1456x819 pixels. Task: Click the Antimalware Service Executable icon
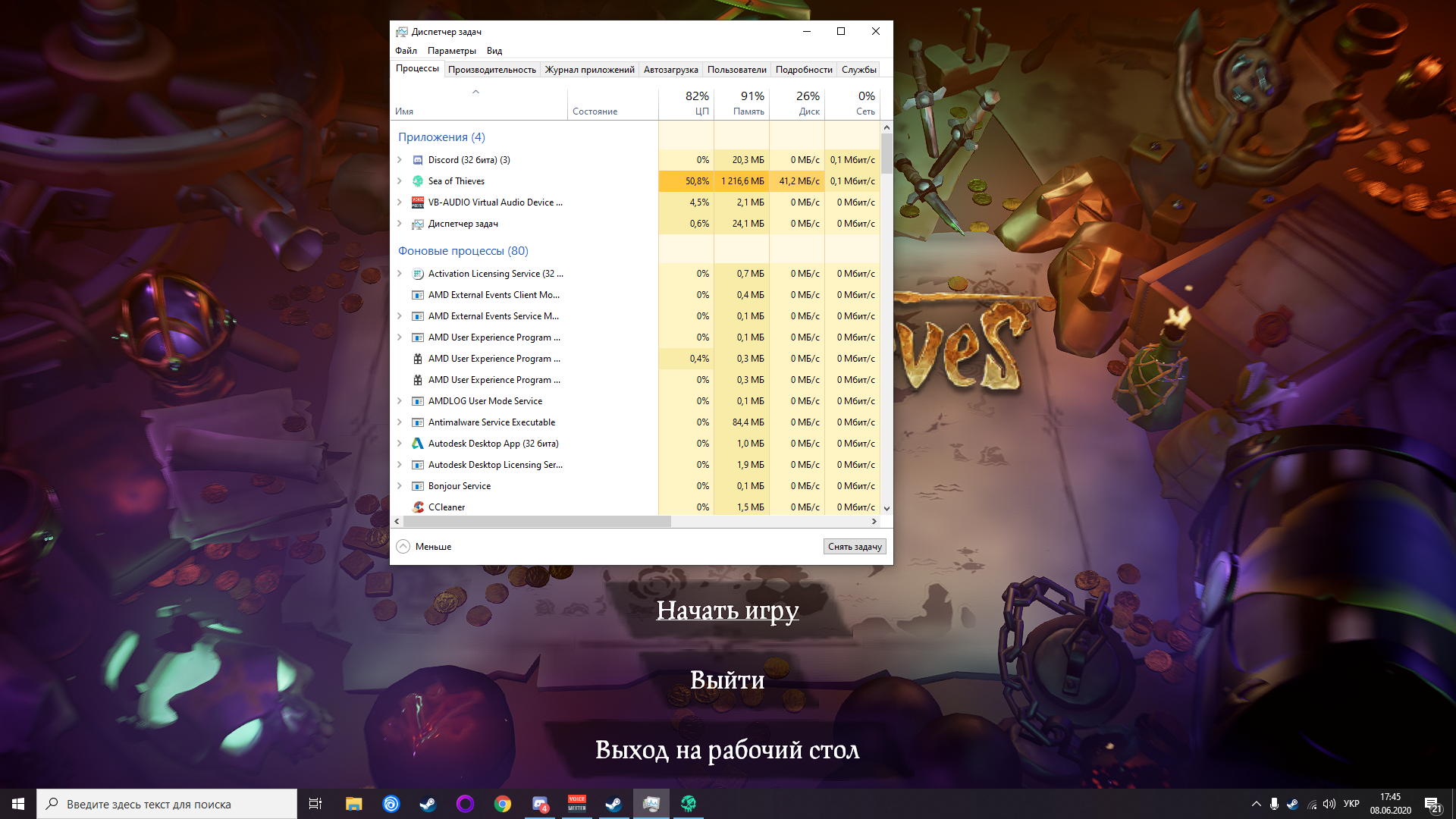pyautogui.click(x=418, y=422)
